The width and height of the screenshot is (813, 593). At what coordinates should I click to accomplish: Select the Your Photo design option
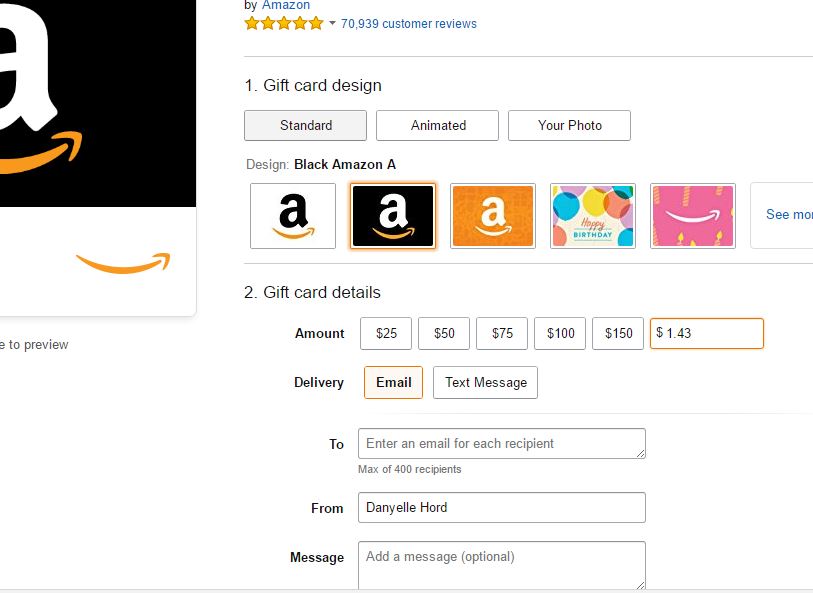[x=569, y=125]
